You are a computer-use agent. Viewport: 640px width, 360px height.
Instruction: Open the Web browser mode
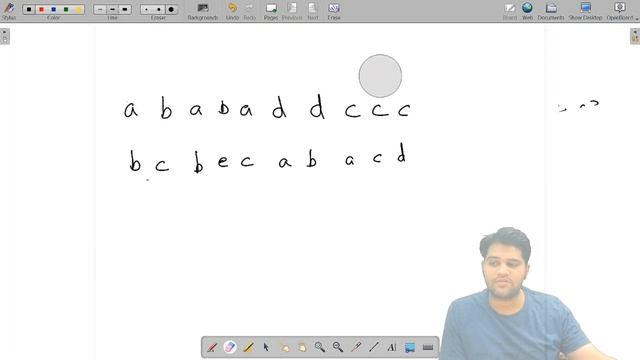527,11
